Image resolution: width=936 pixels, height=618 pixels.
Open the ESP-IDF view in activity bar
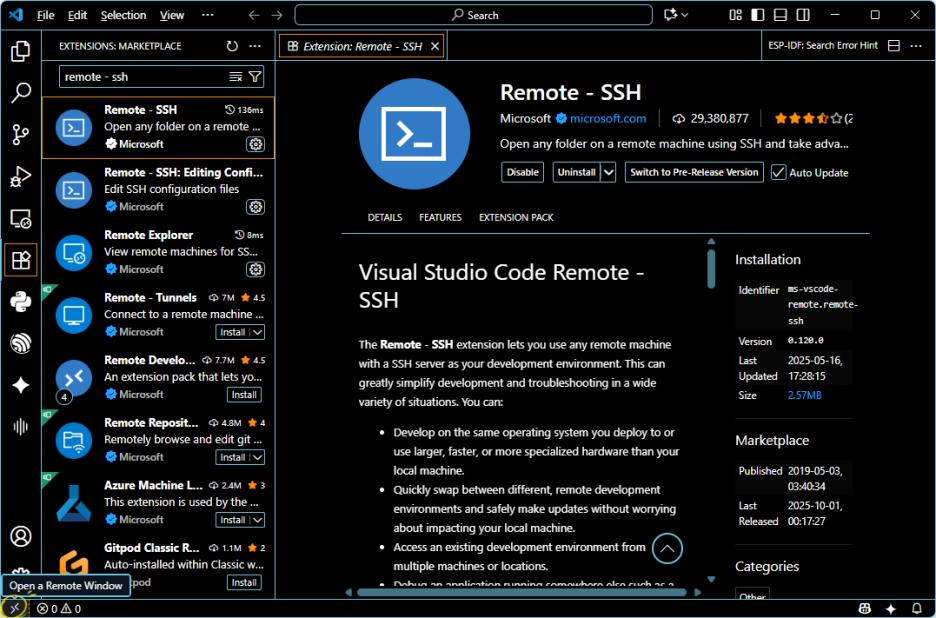coord(21,343)
